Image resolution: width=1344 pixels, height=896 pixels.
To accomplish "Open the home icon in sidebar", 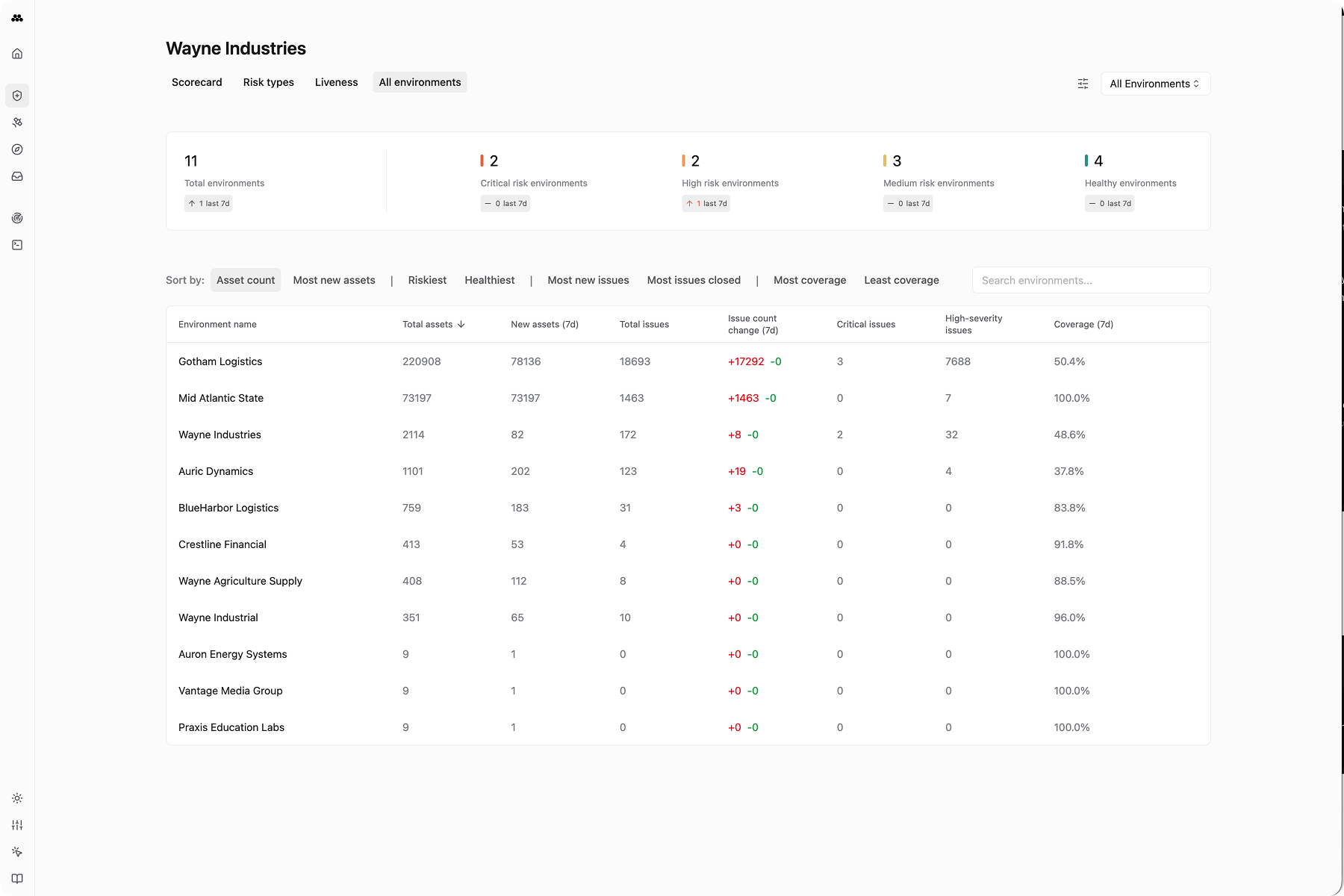I will pos(17,54).
